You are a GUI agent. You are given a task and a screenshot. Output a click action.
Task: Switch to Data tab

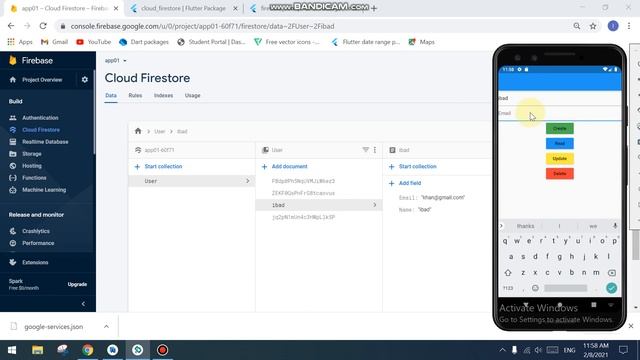pos(111,96)
